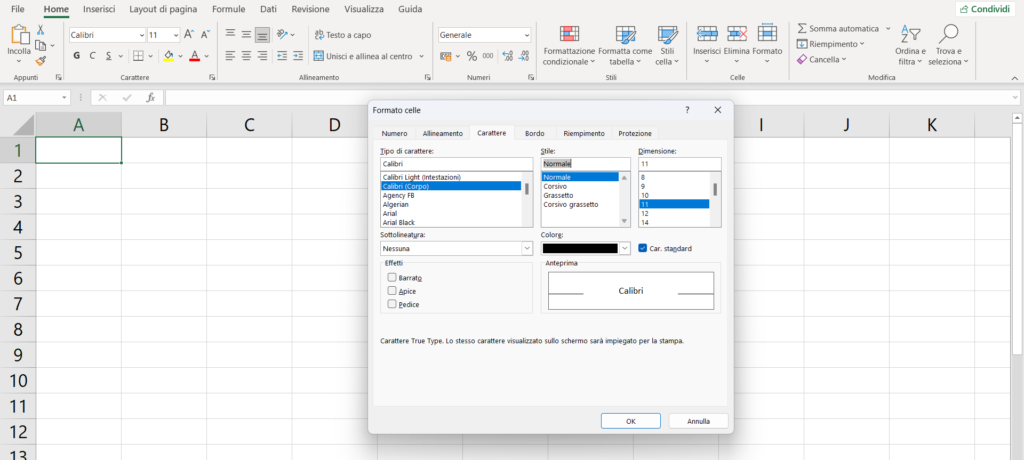The width and height of the screenshot is (1024, 460).
Task: Align text to top of cell
Action: click(230, 35)
